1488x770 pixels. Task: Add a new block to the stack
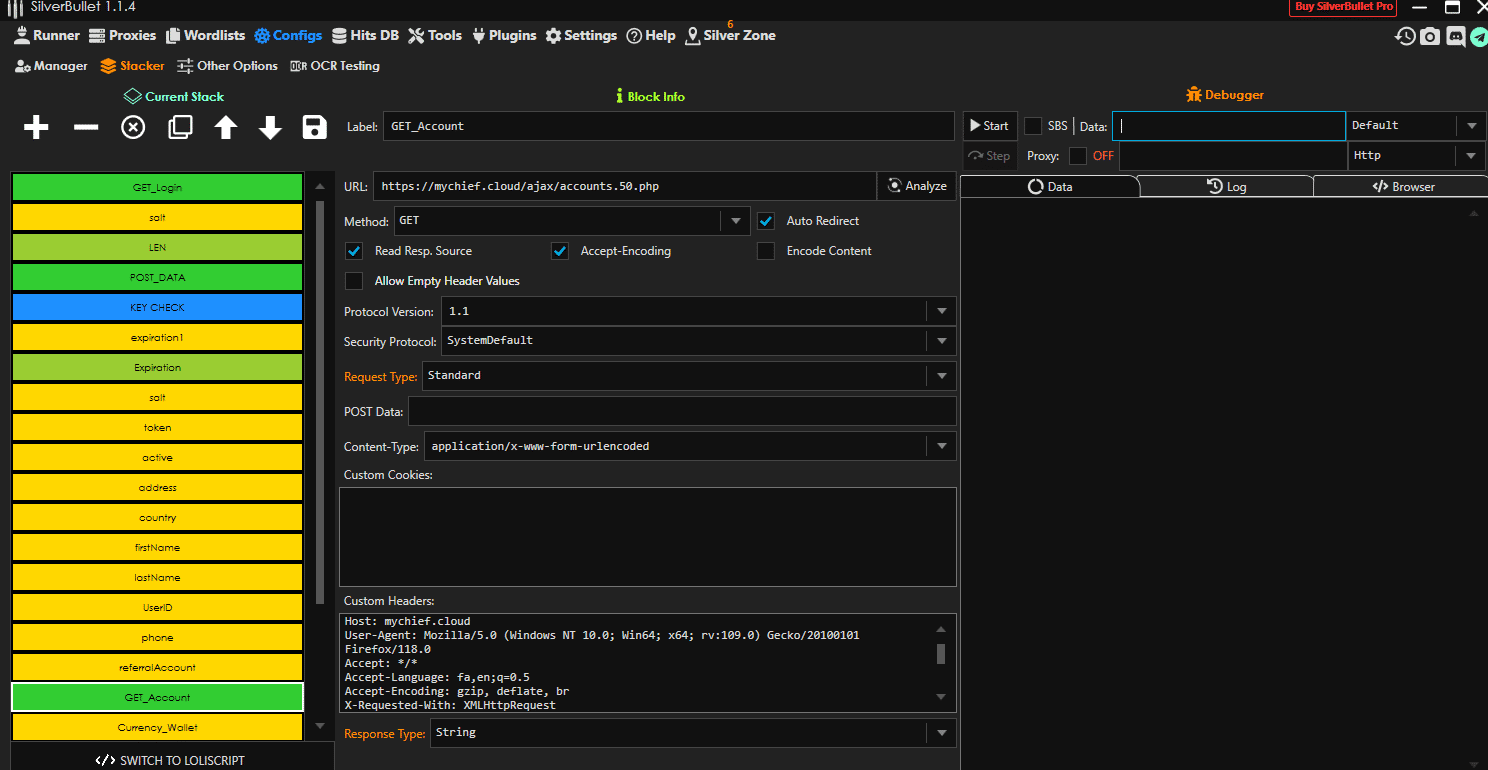click(x=36, y=128)
